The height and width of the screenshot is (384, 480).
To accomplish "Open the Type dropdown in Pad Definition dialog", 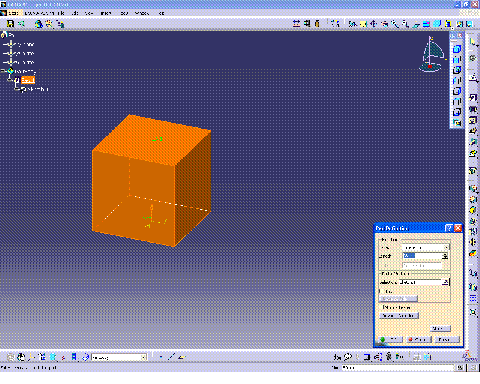I will (x=425, y=248).
